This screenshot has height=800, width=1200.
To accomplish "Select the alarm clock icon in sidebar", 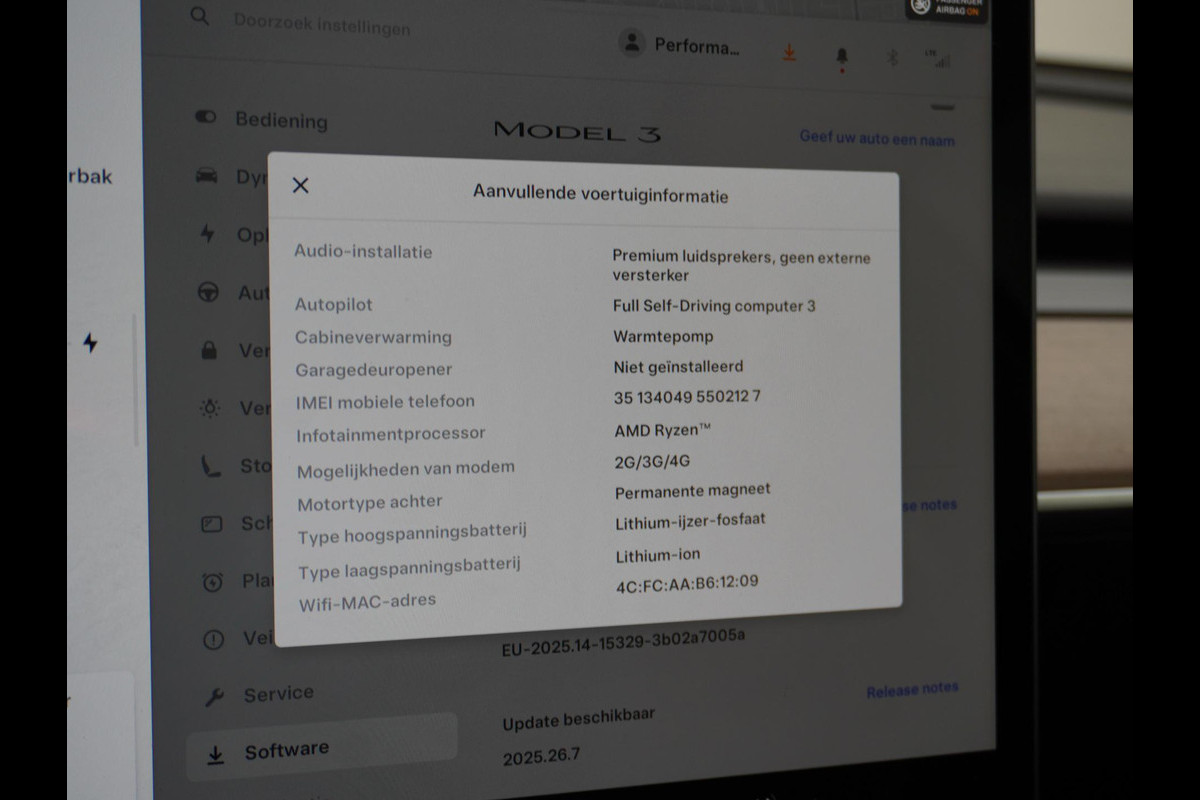I will point(212,582).
